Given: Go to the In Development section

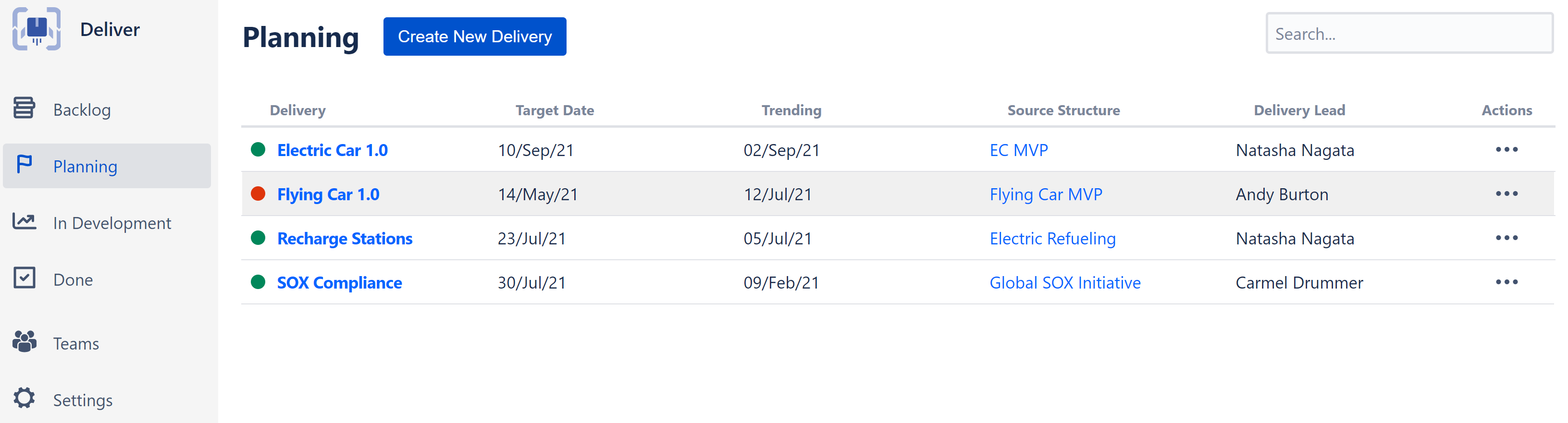Looking at the screenshot, I should [112, 222].
